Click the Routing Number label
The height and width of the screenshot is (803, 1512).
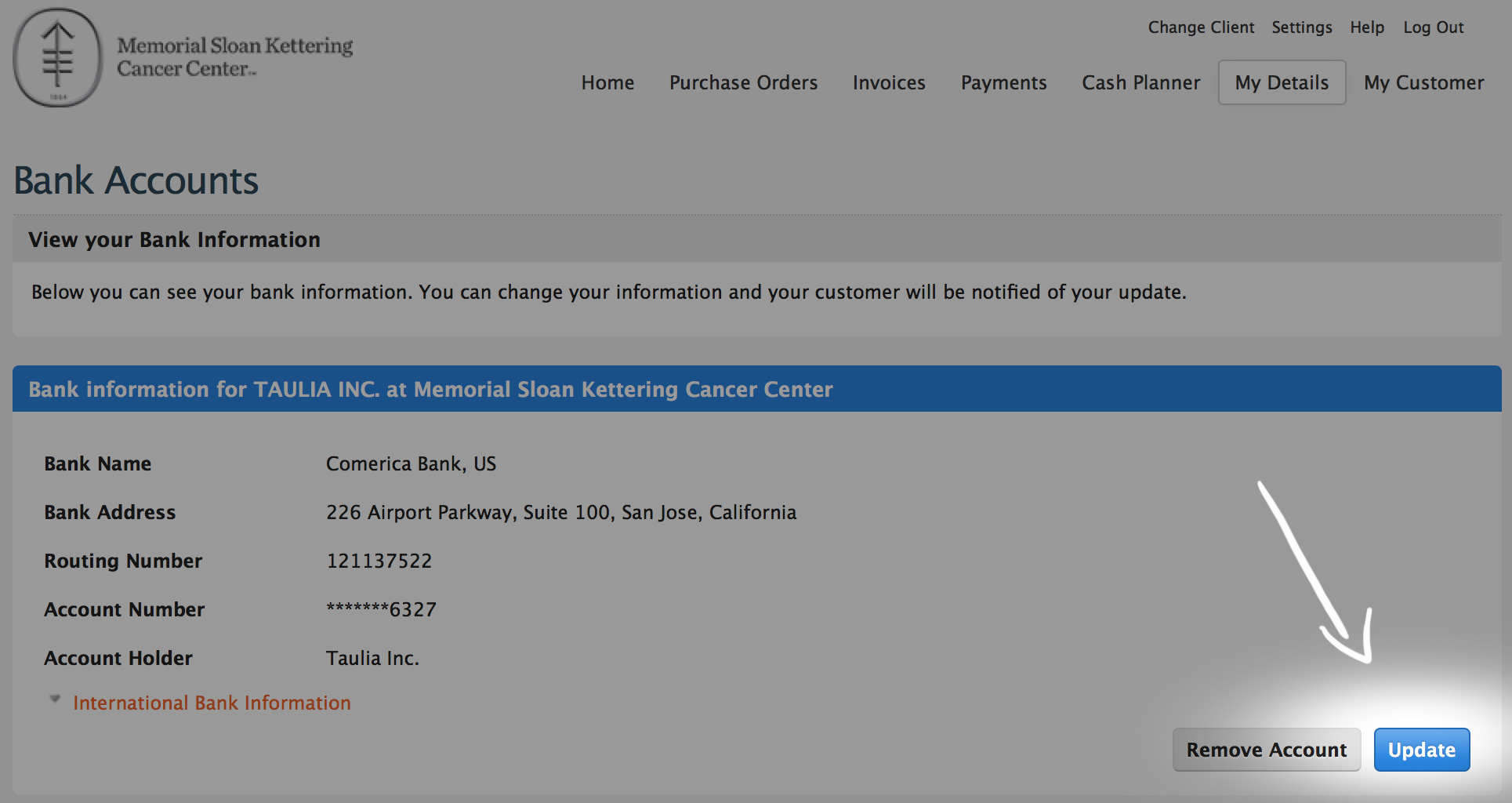tap(123, 561)
